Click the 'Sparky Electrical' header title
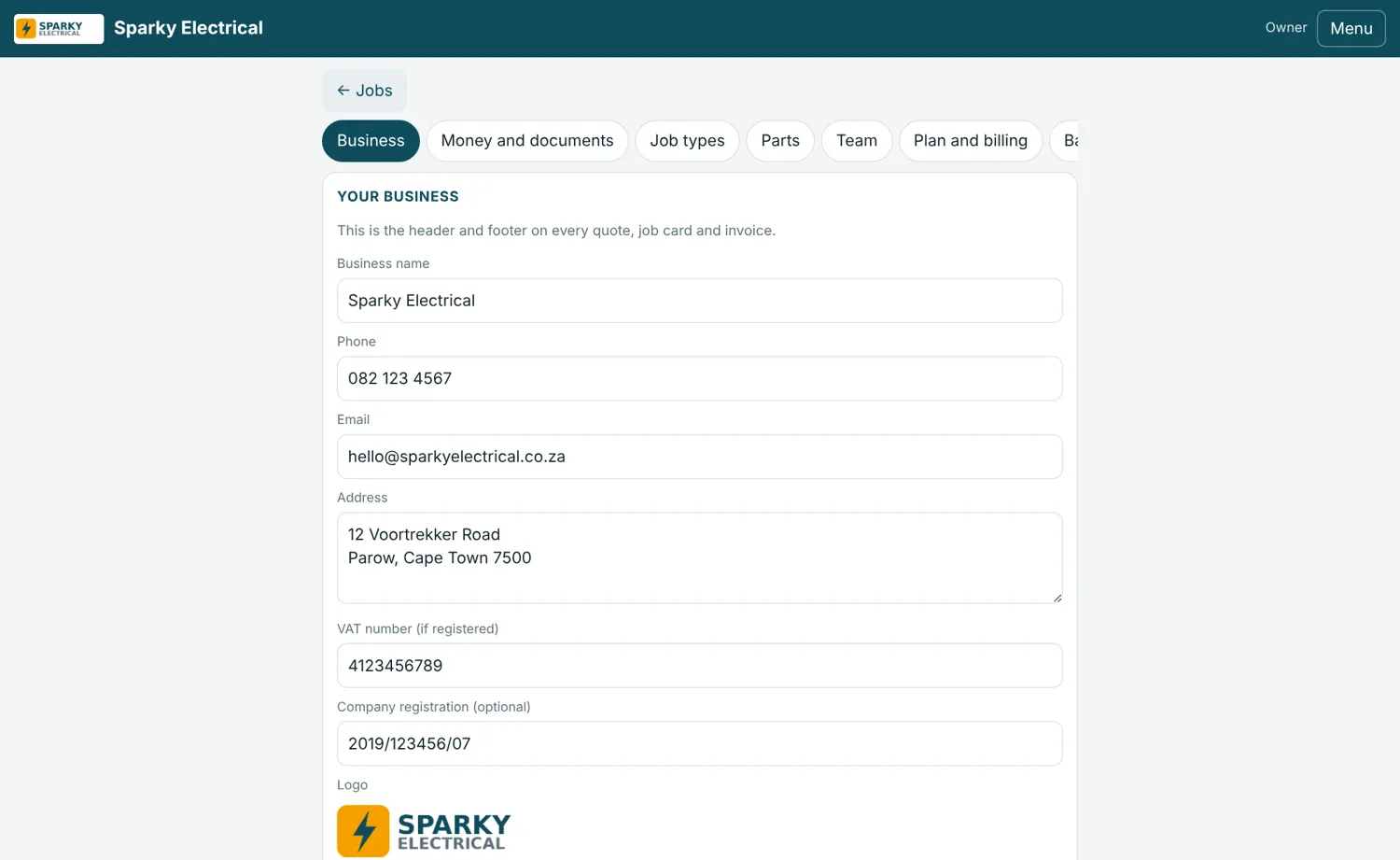This screenshot has height=860, width=1400. 189,28
